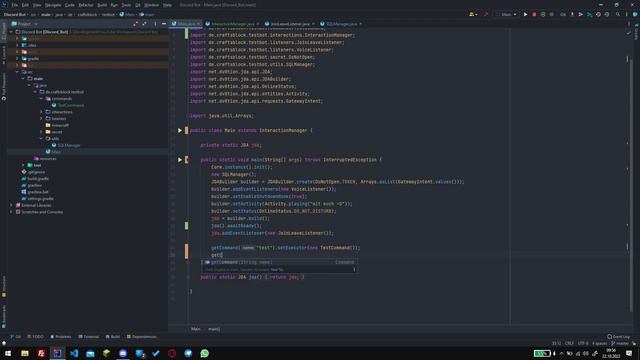Open the inspections checkmark widget in editor

tap(628, 33)
